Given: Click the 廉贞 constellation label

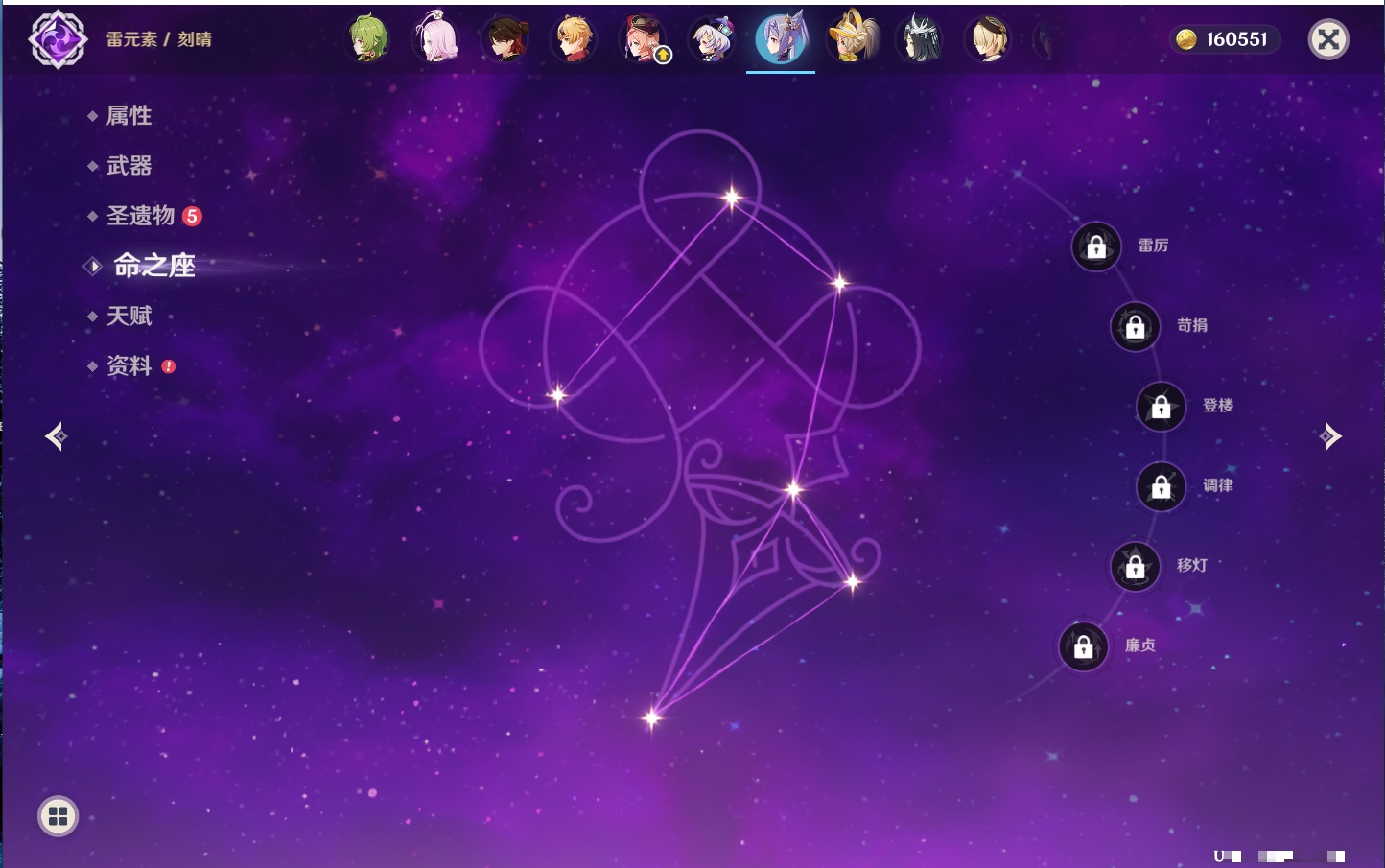Looking at the screenshot, I should coord(1140,645).
